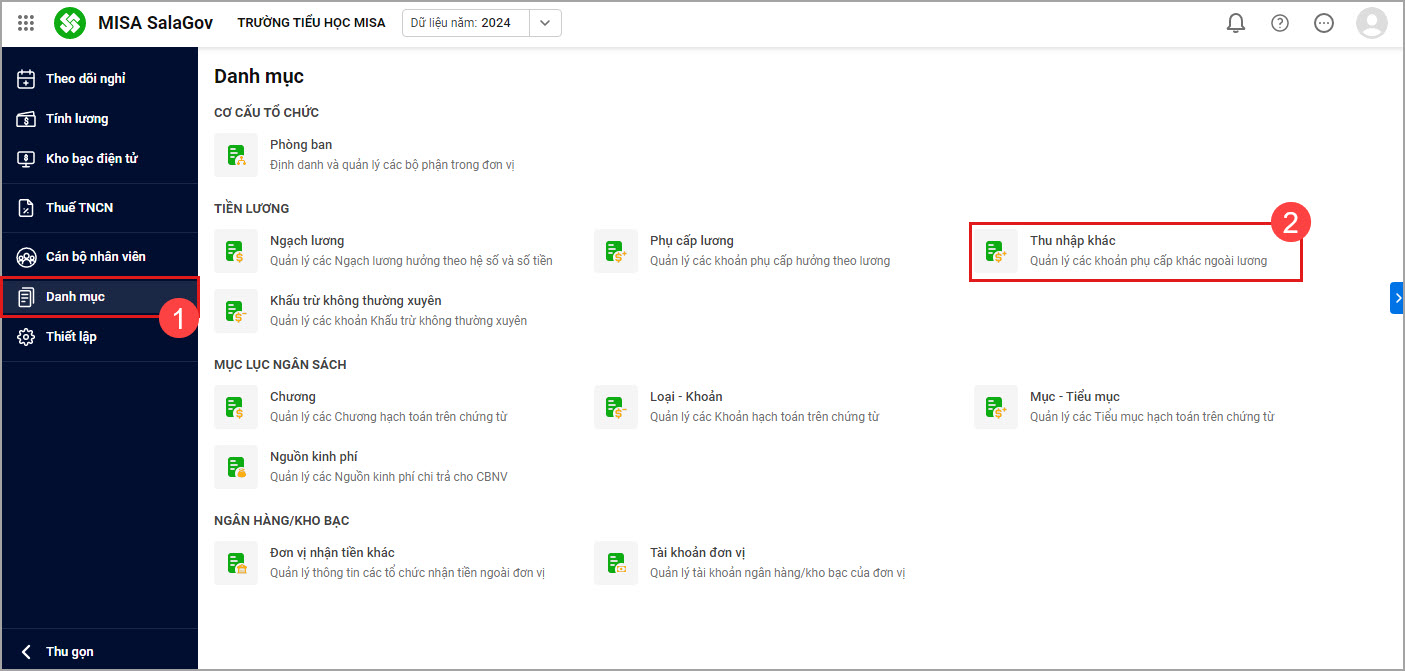Image resolution: width=1405 pixels, height=671 pixels.
Task: Click the Phòng ban category icon
Action: [x=236, y=155]
